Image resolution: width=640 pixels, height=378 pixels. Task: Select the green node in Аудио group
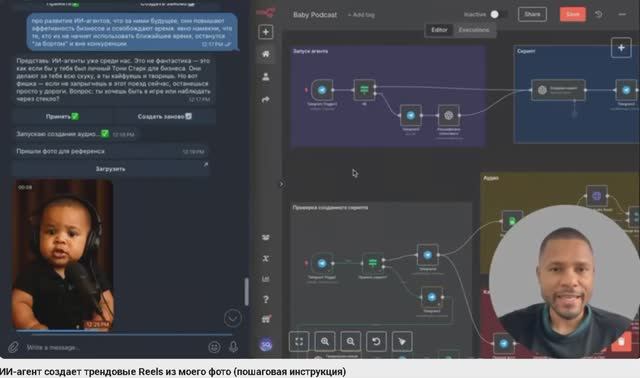[x=512, y=221]
